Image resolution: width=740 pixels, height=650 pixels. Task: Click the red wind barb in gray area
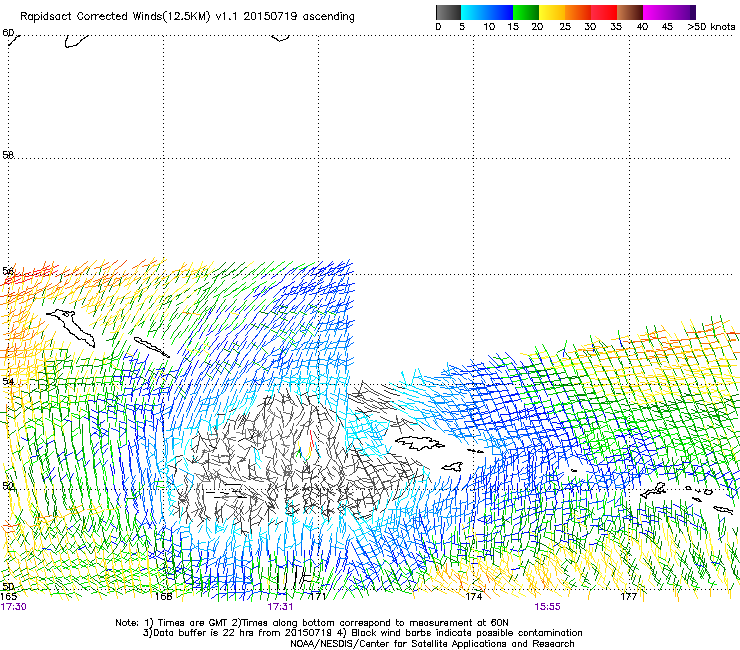[311, 442]
